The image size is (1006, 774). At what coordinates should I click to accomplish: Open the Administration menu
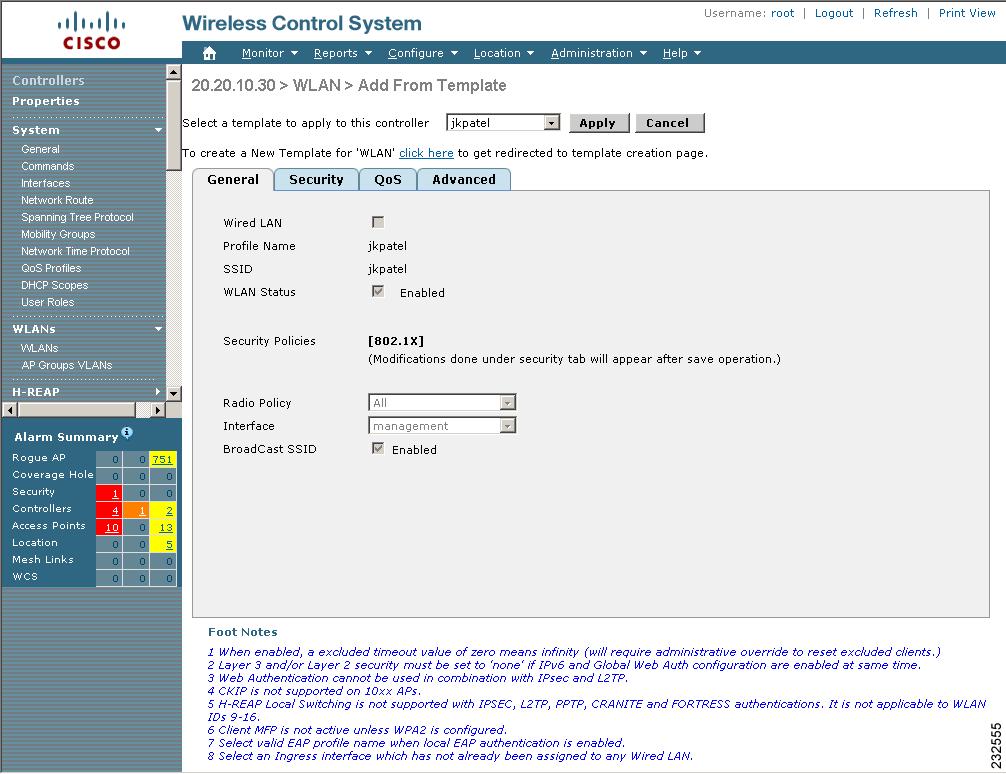599,53
